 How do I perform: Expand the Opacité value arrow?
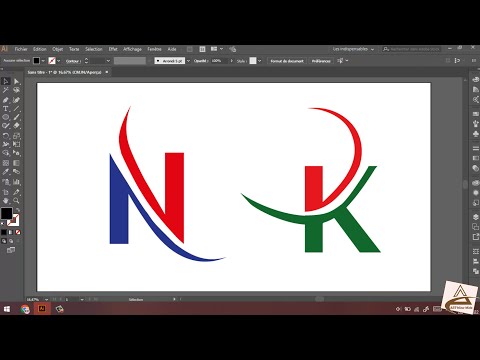click(x=232, y=61)
